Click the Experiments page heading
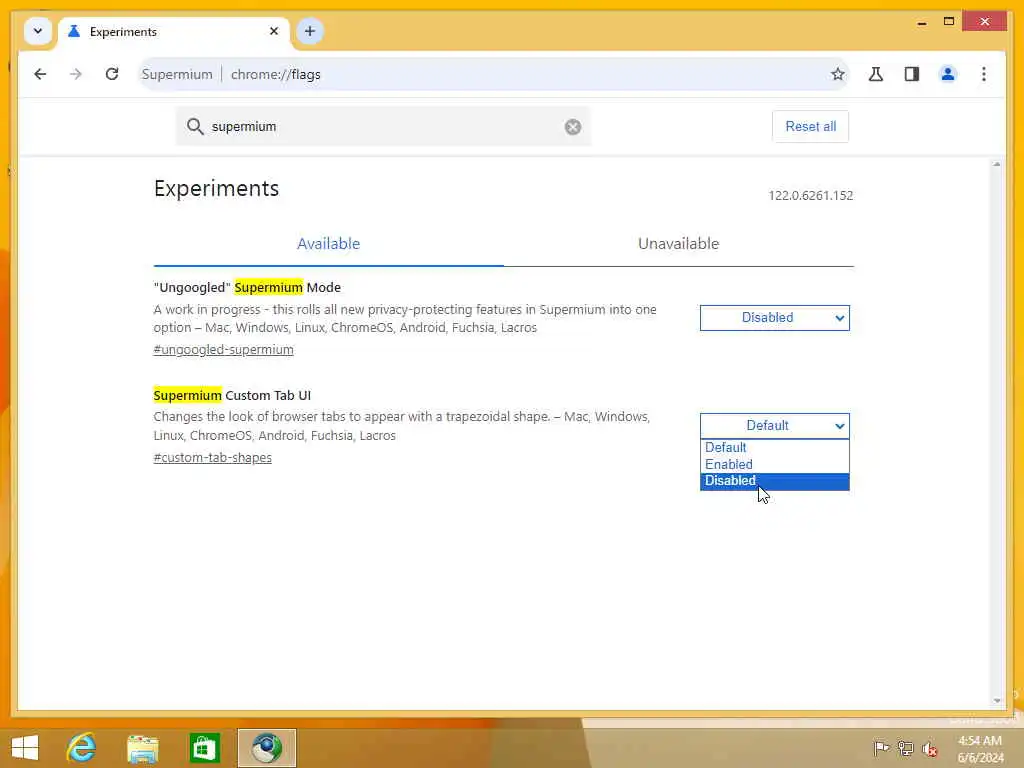This screenshot has height=768, width=1024. (x=216, y=188)
